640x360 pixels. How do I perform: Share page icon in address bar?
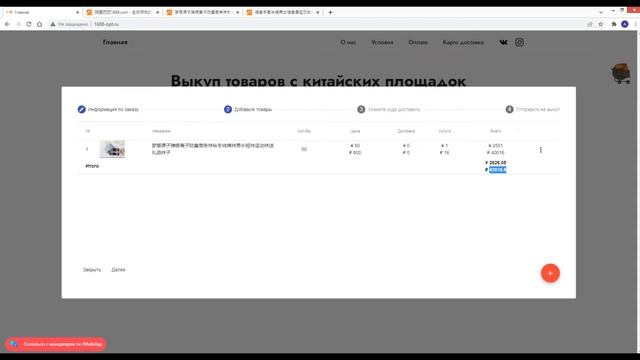coord(590,24)
